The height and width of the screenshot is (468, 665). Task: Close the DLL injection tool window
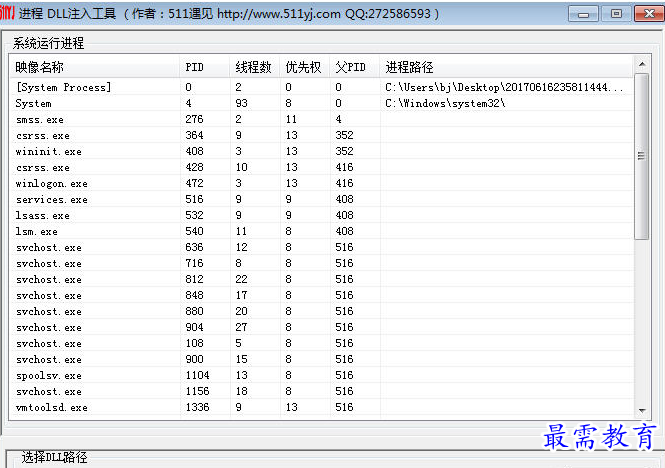[645, 13]
